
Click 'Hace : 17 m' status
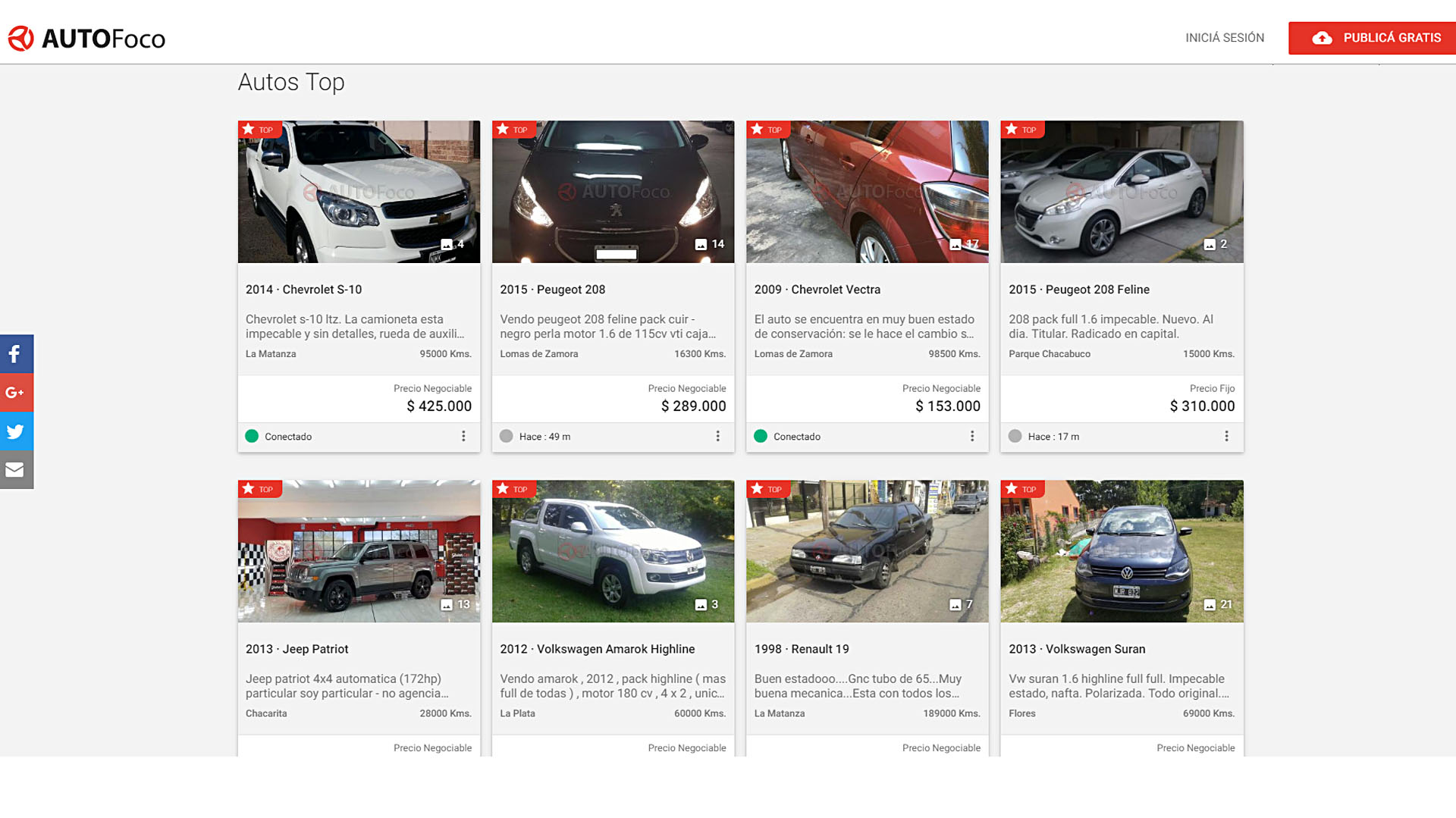pyautogui.click(x=1044, y=437)
